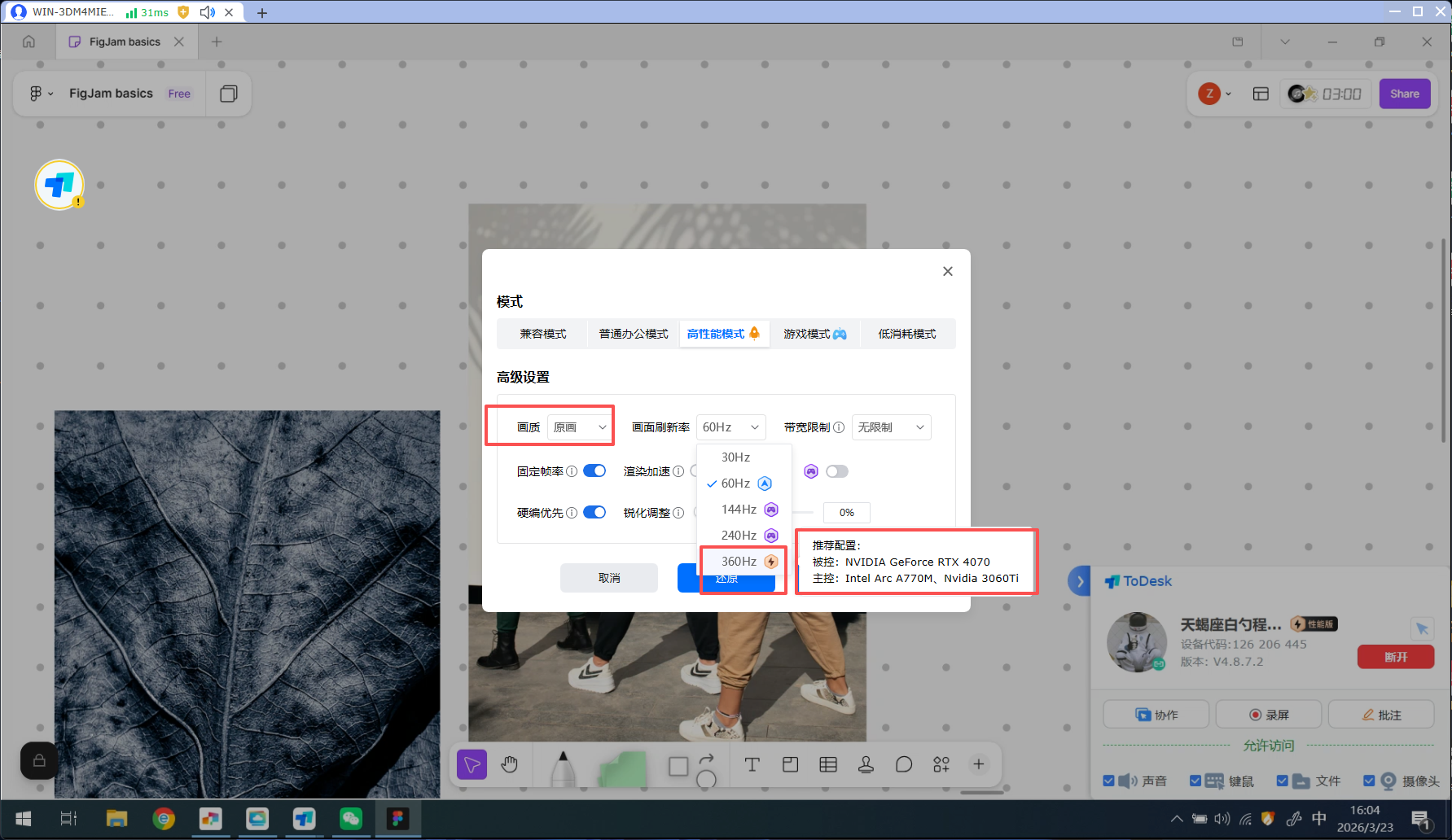The width and height of the screenshot is (1452, 840).
Task: Choose 30Hz from refresh rate list
Action: point(744,457)
